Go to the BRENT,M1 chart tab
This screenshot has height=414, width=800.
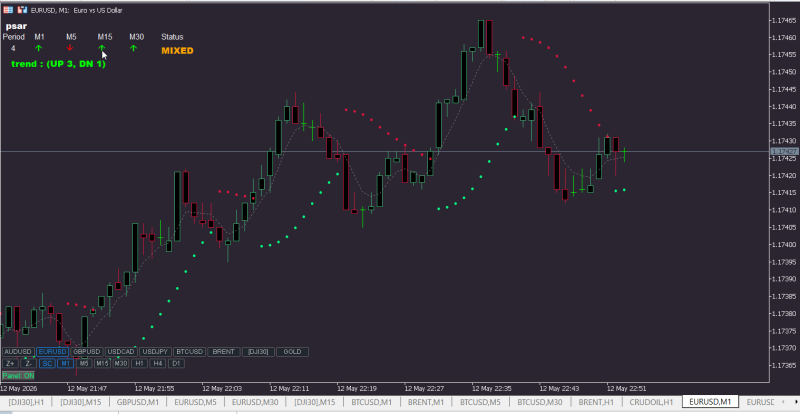pos(426,402)
